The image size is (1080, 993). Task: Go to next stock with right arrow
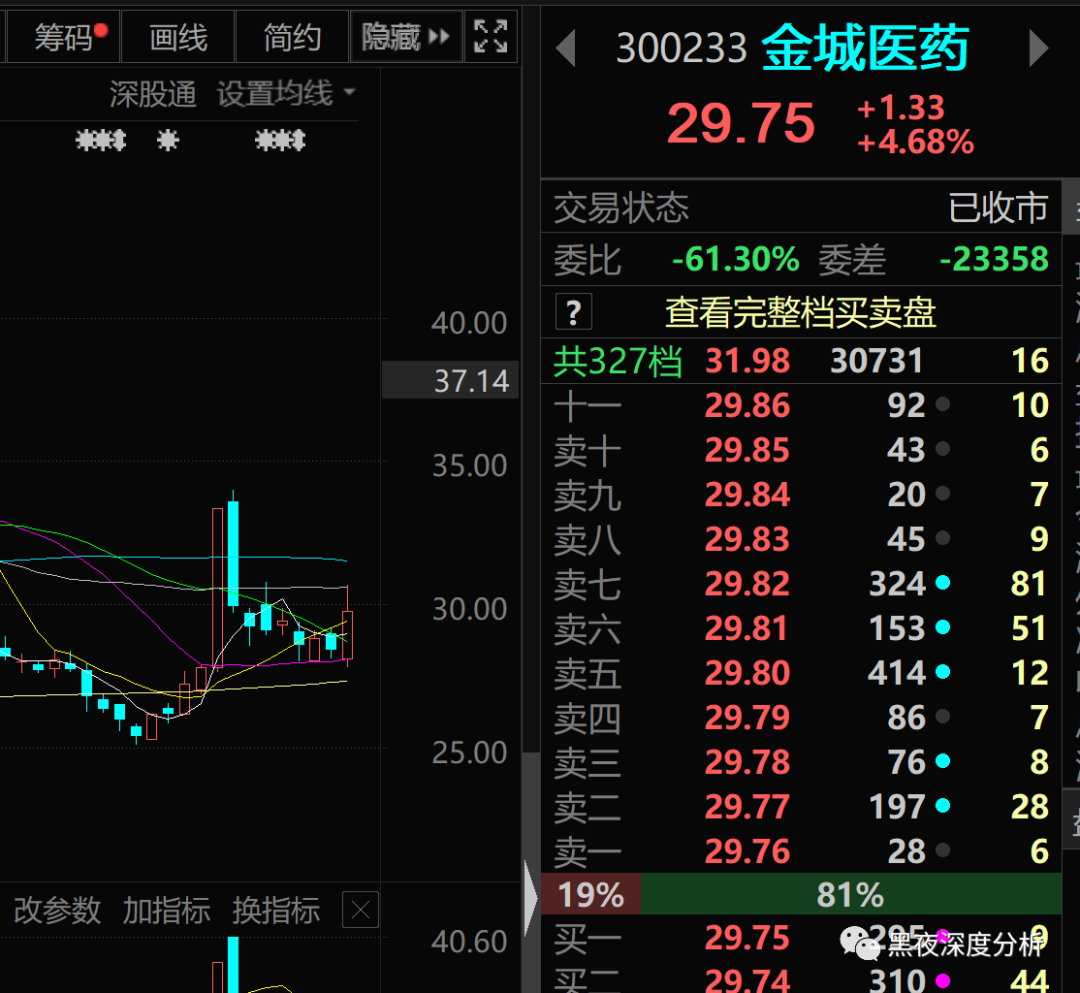point(1038,48)
